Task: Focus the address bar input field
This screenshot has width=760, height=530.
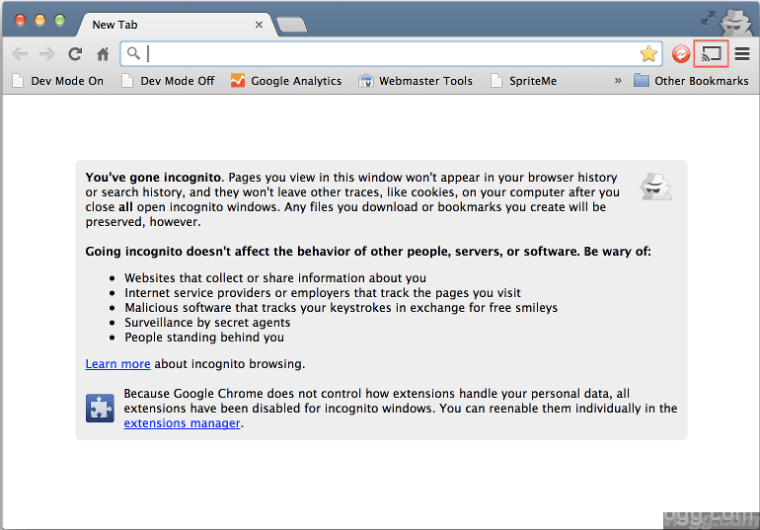Action: point(390,53)
